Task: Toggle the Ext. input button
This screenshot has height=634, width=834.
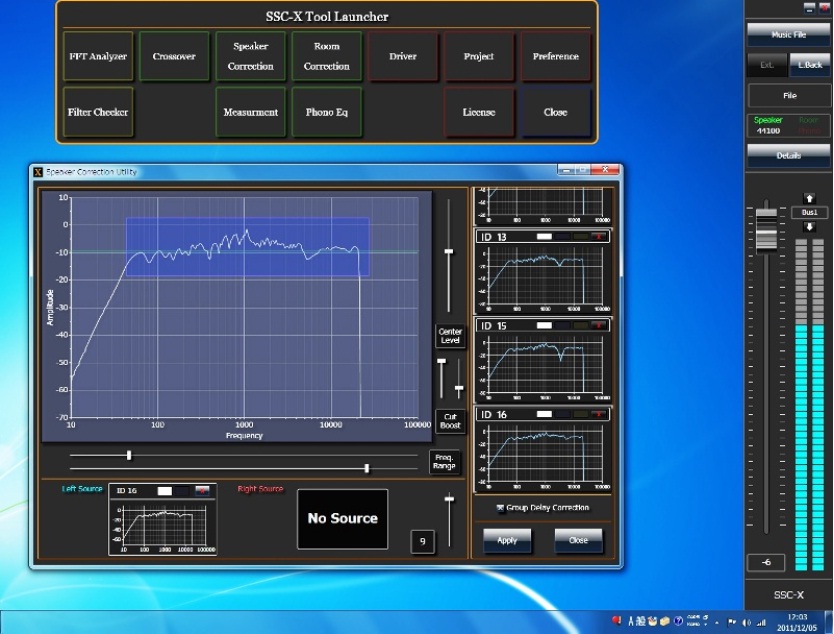Action: (x=767, y=65)
